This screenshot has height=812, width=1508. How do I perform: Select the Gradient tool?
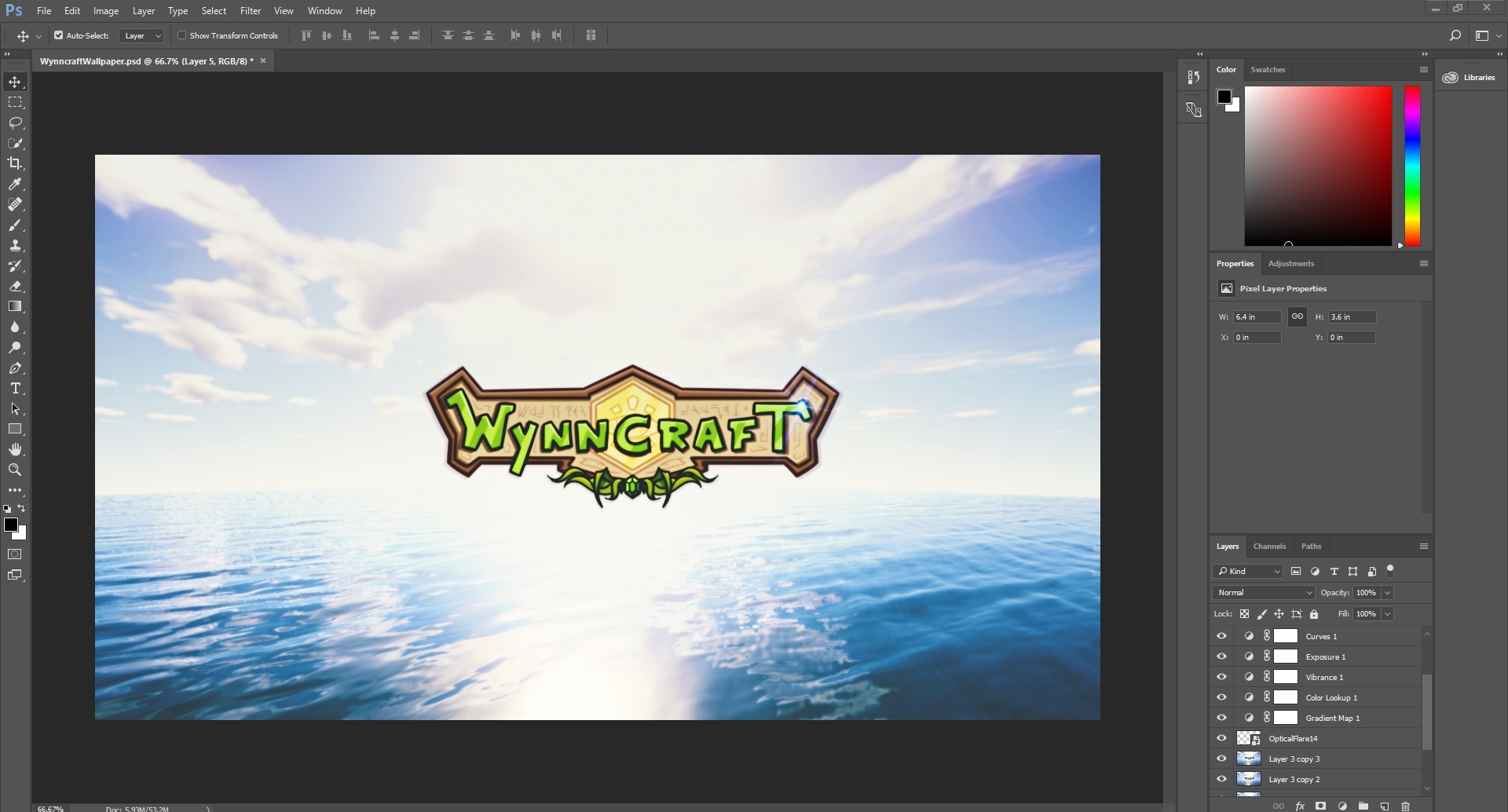point(15,307)
